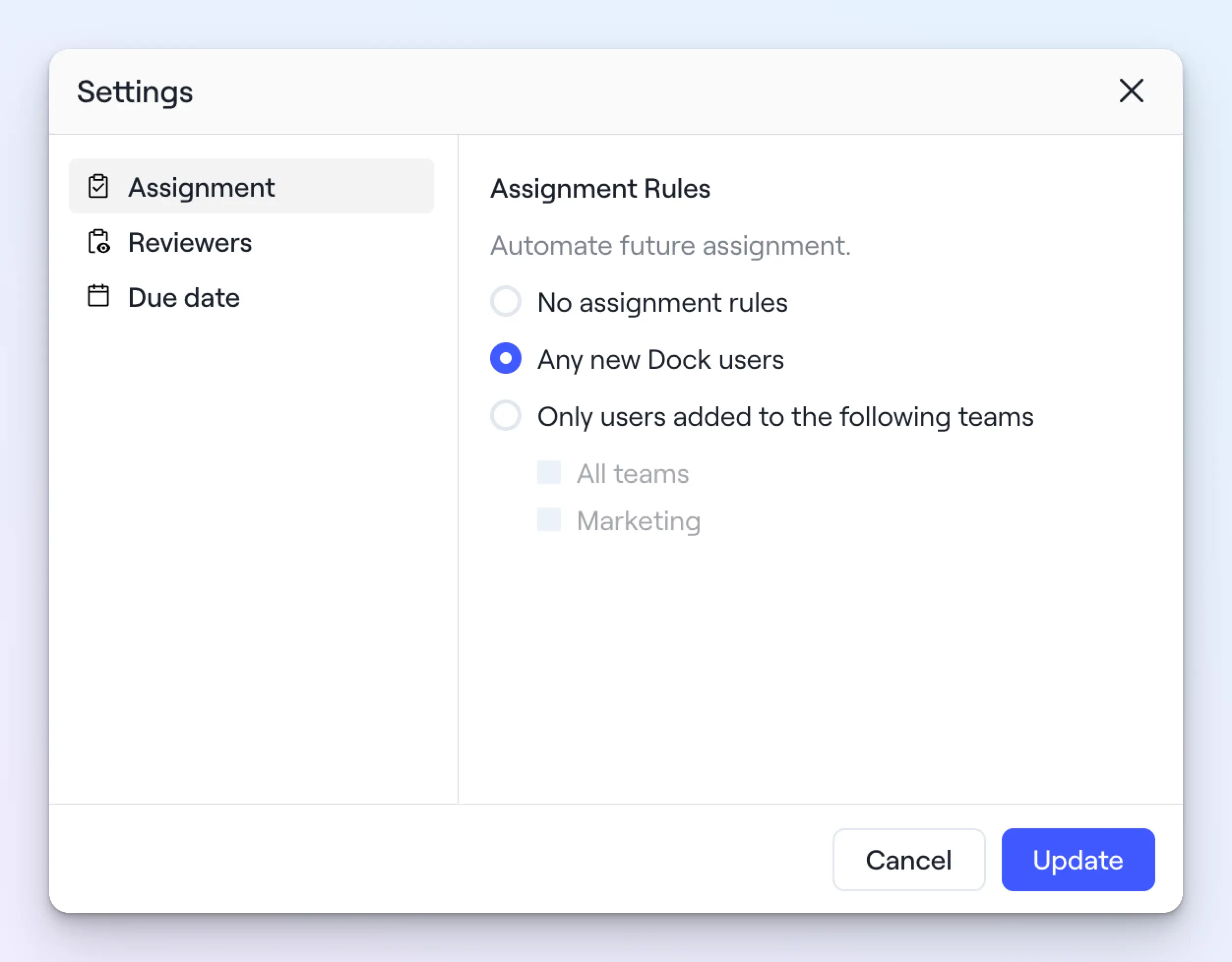Select Only users added to teams radio
The width and height of the screenshot is (1232, 962).
[x=505, y=416]
